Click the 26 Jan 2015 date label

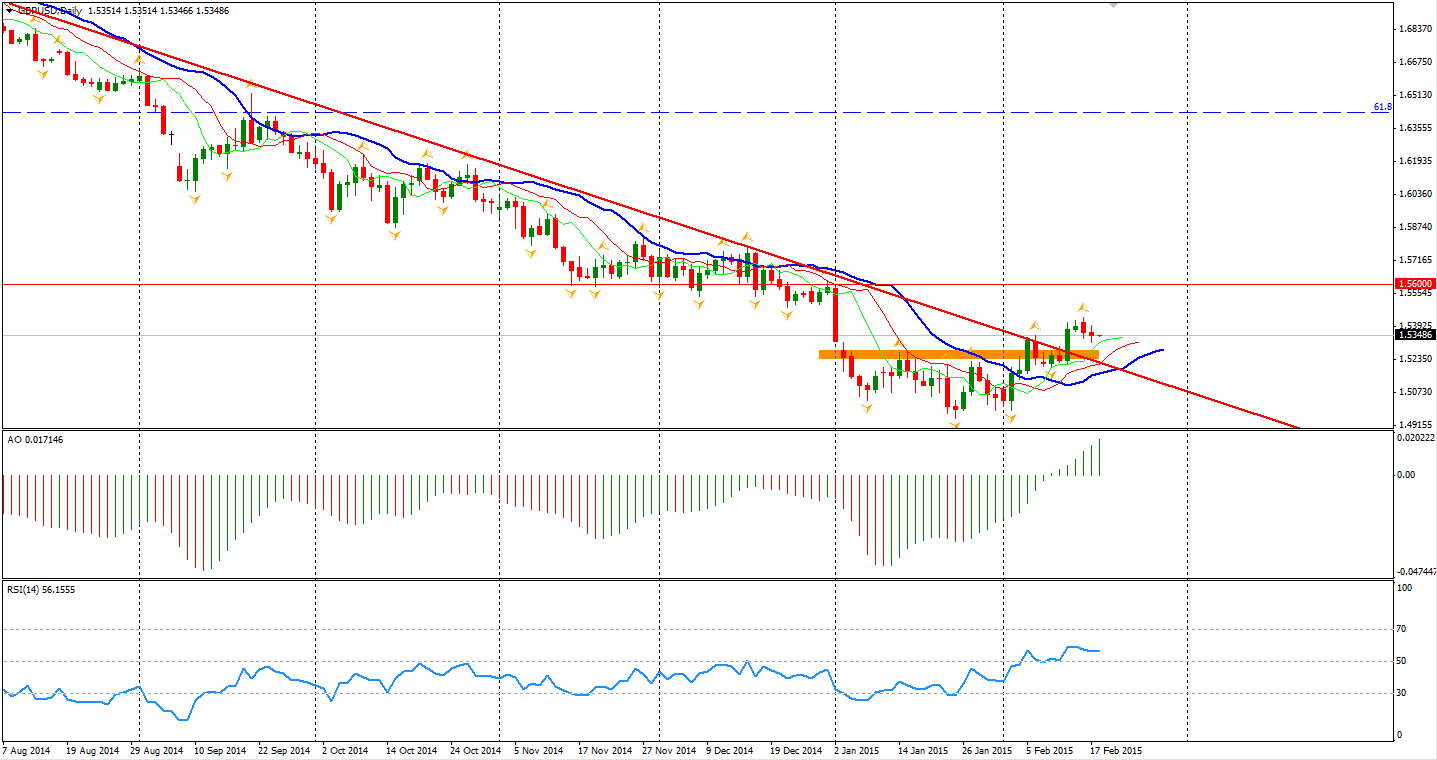tap(987, 749)
